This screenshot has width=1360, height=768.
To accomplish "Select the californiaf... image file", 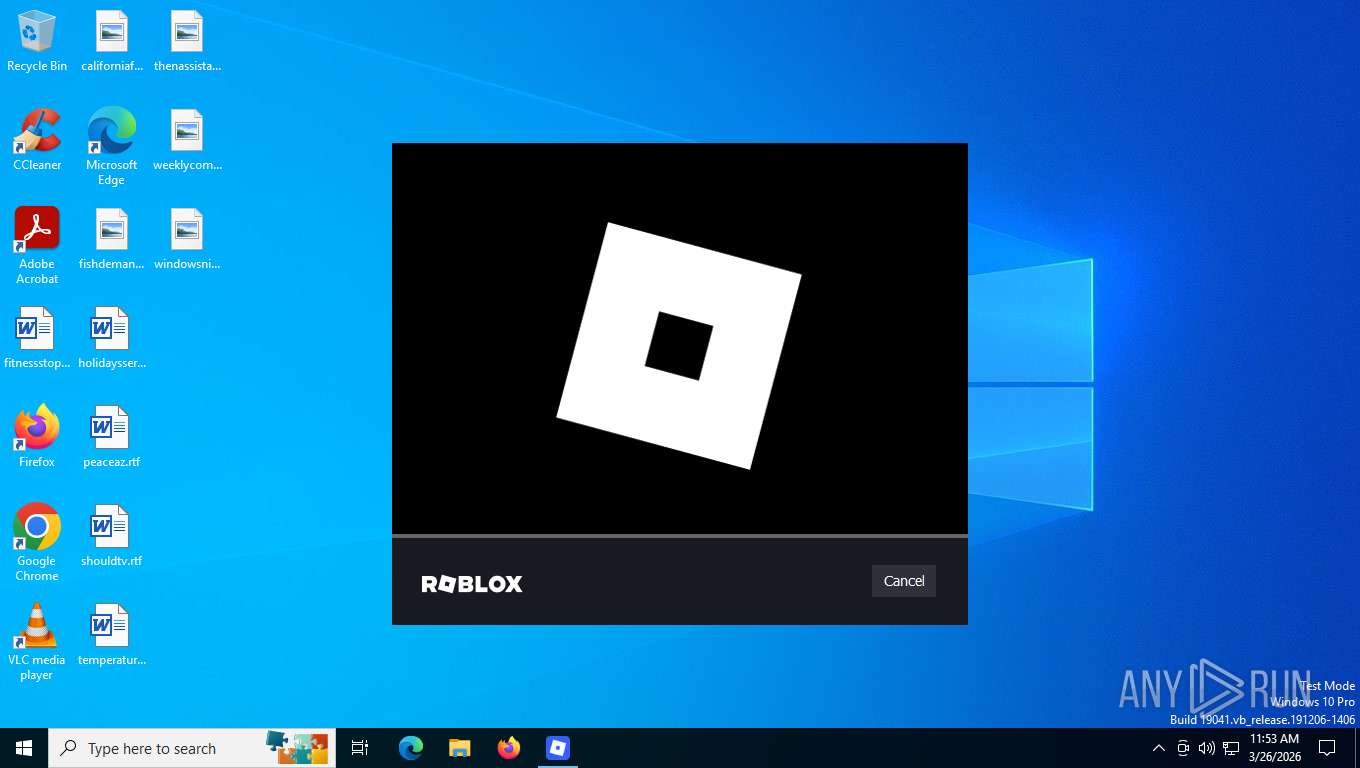I will (x=112, y=42).
